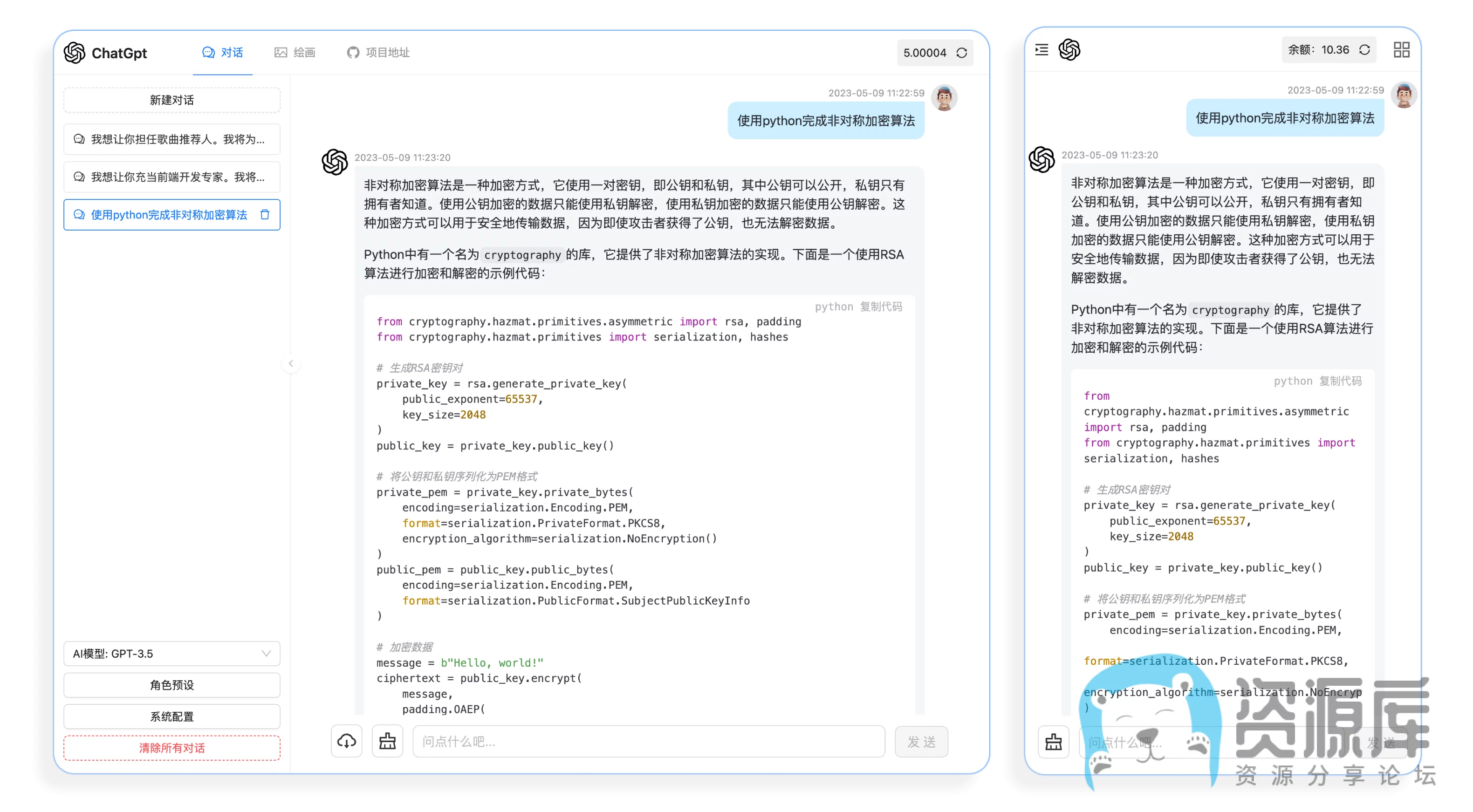Viewport: 1473px width, 812px height.
Task: Click the grid apps icon in mobile view
Action: pos(1402,50)
